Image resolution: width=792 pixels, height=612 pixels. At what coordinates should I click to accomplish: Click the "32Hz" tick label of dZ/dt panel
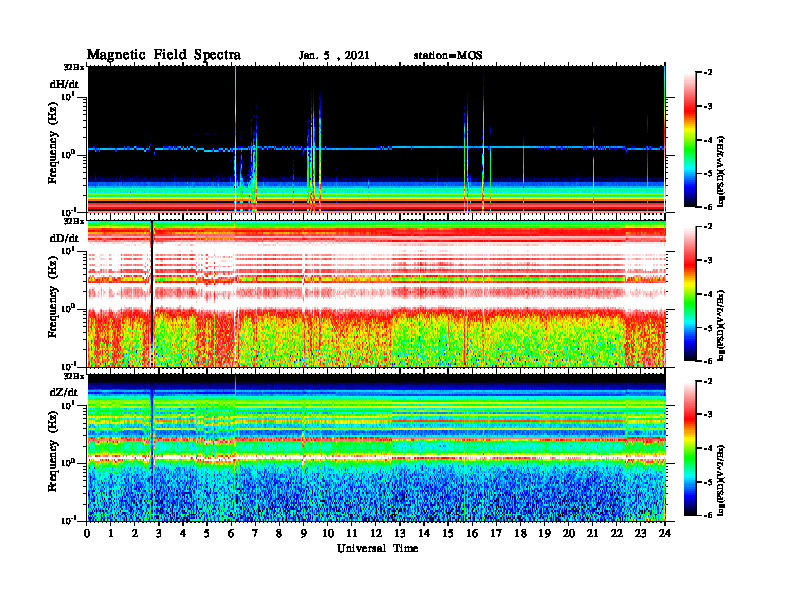[74, 376]
